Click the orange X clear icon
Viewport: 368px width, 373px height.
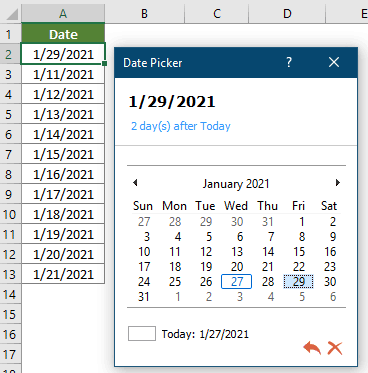(335, 348)
